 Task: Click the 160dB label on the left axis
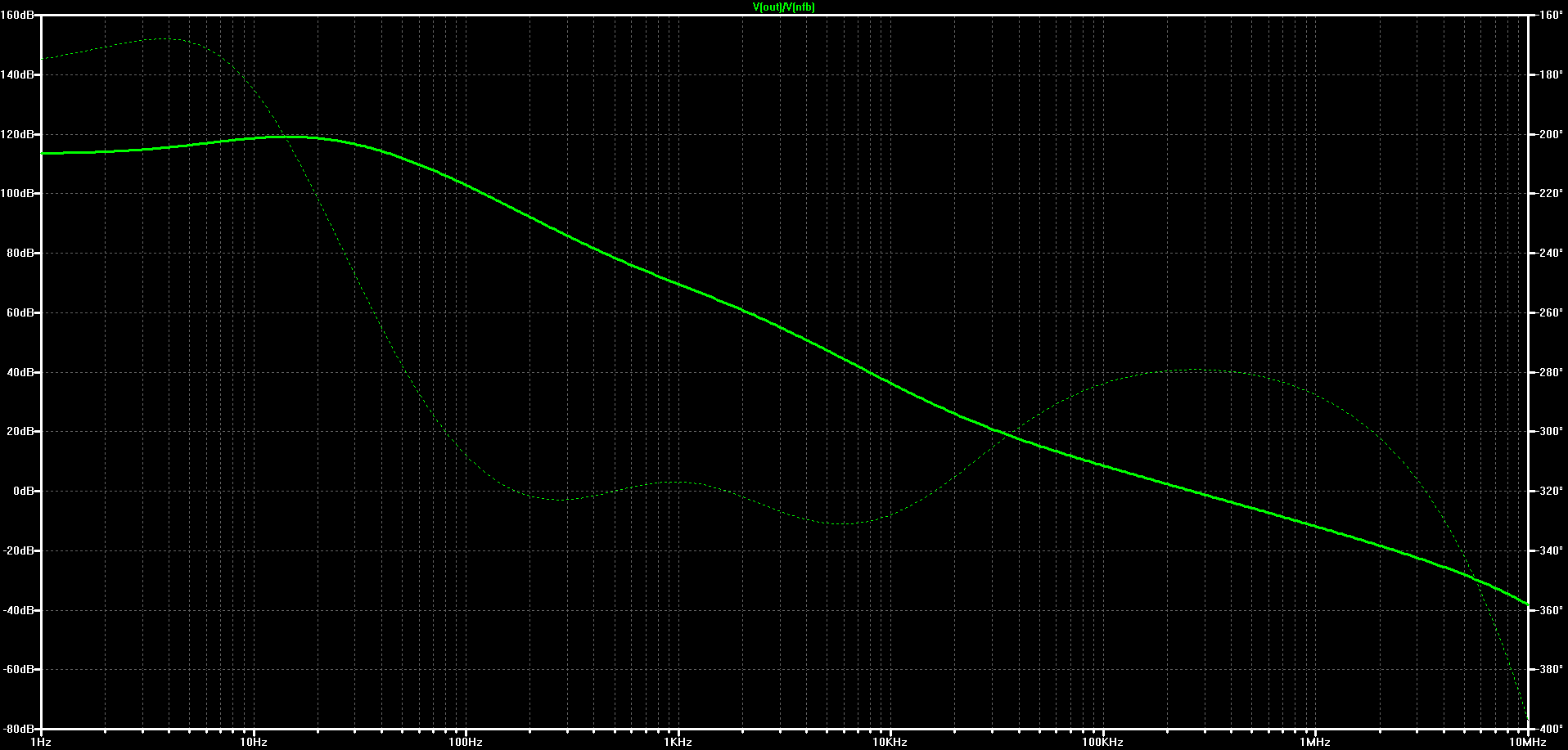16,15
